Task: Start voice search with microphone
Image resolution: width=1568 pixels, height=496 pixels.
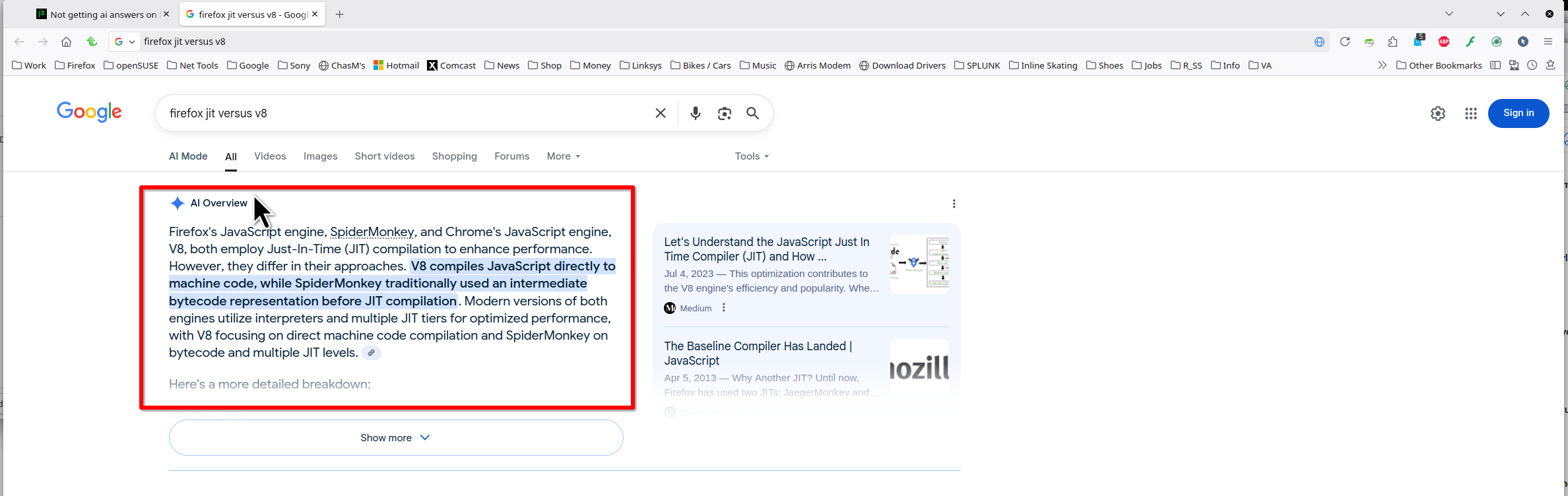Action: [x=696, y=113]
